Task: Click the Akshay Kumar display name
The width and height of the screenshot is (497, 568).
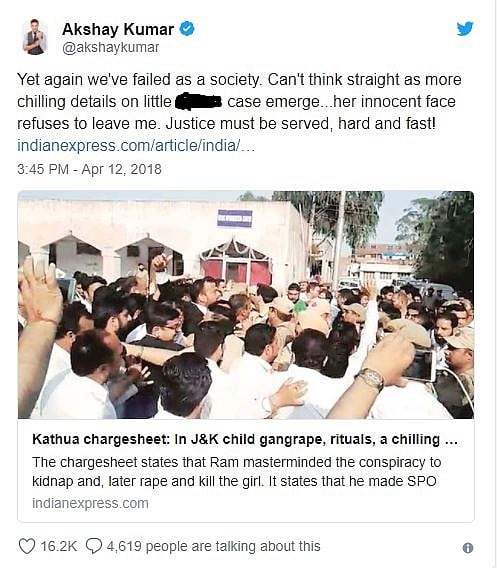Action: (118, 29)
